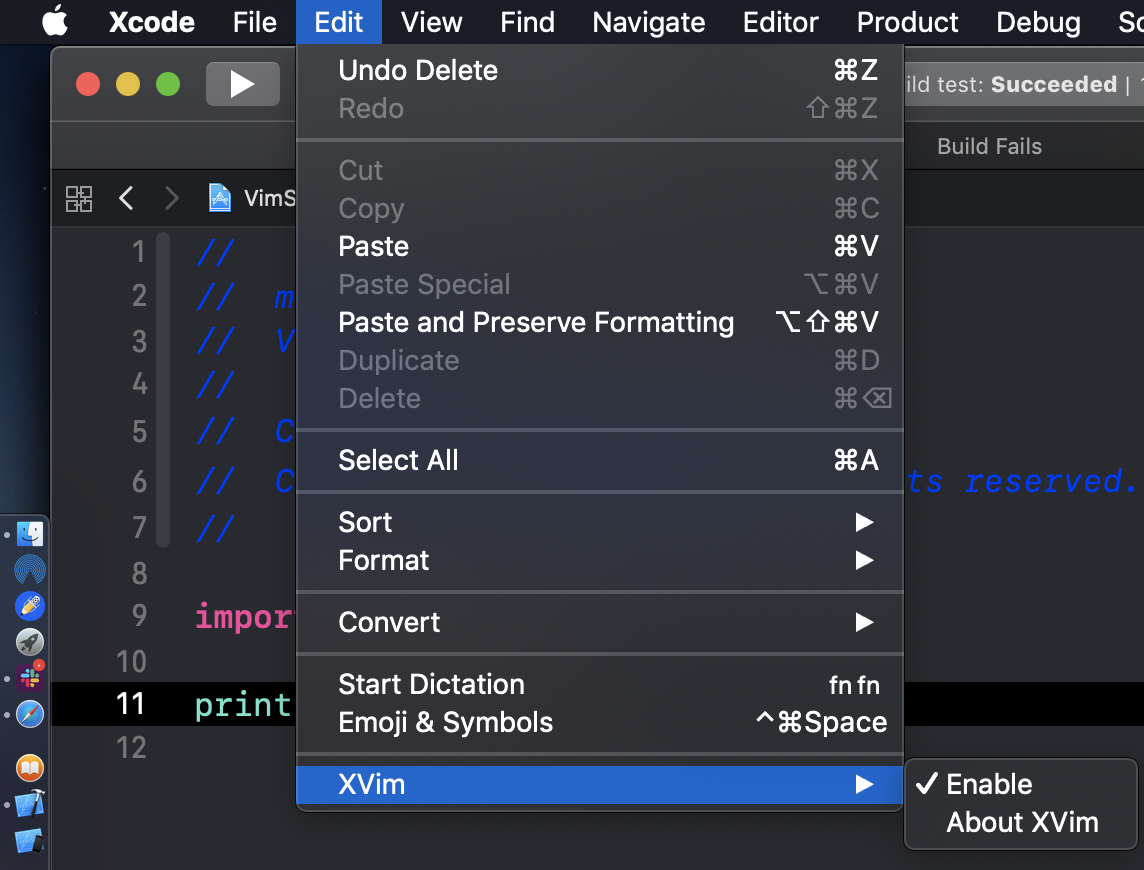Click the related items grid icon
This screenshot has width=1144, height=870.
(x=78, y=198)
